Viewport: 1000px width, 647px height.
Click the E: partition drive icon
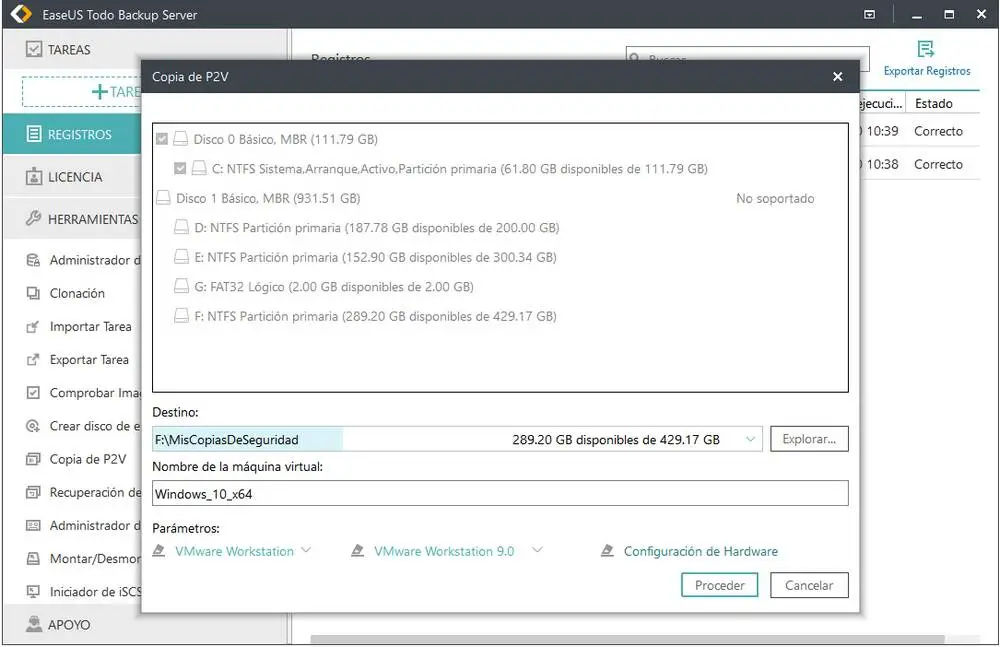pos(182,257)
